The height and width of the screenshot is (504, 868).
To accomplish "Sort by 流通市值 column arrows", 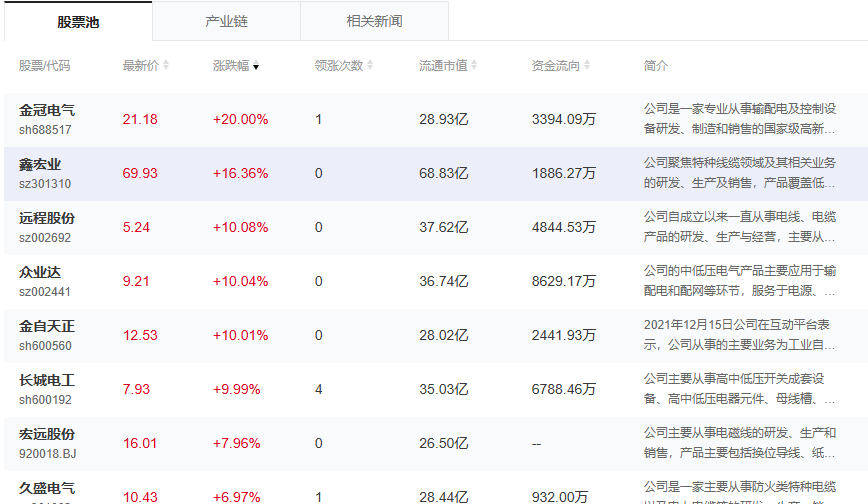I will click(474, 65).
